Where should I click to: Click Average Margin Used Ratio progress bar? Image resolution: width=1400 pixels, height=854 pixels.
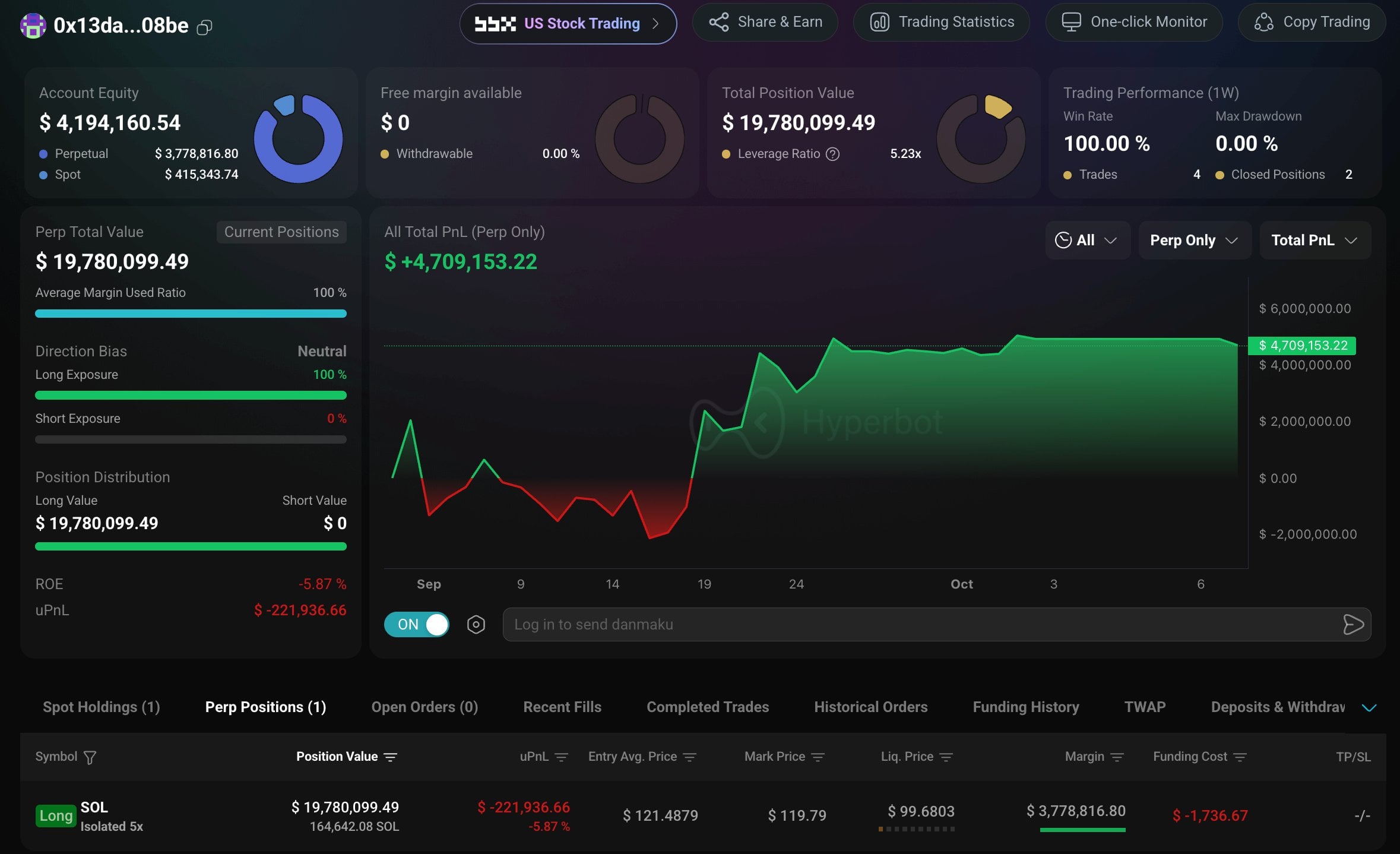(191, 314)
